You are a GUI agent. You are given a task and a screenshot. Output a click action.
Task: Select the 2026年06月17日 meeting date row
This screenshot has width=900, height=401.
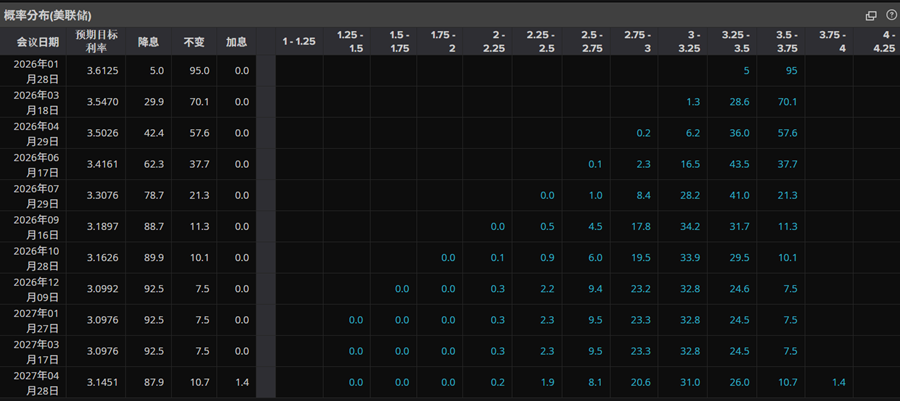(x=36, y=164)
